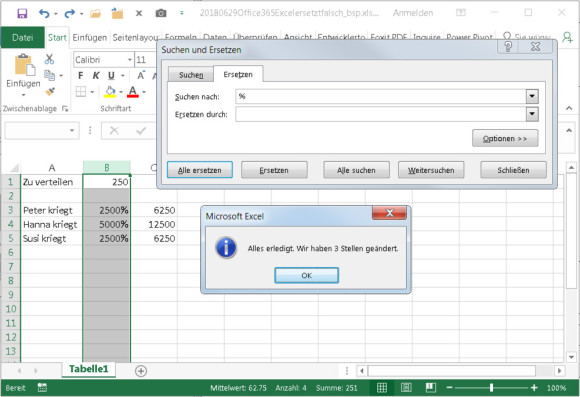The image size is (580, 397).
Task: Select column B header
Action: [x=107, y=168]
